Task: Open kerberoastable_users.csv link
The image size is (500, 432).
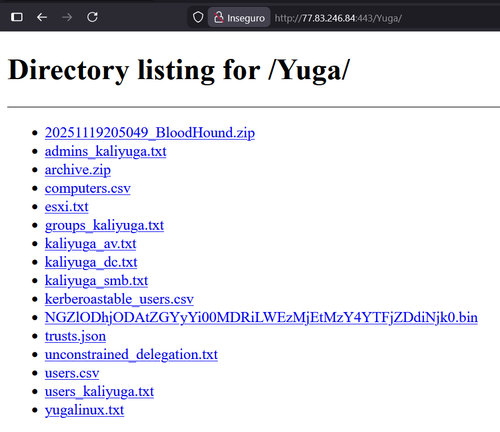Action: pos(119,299)
